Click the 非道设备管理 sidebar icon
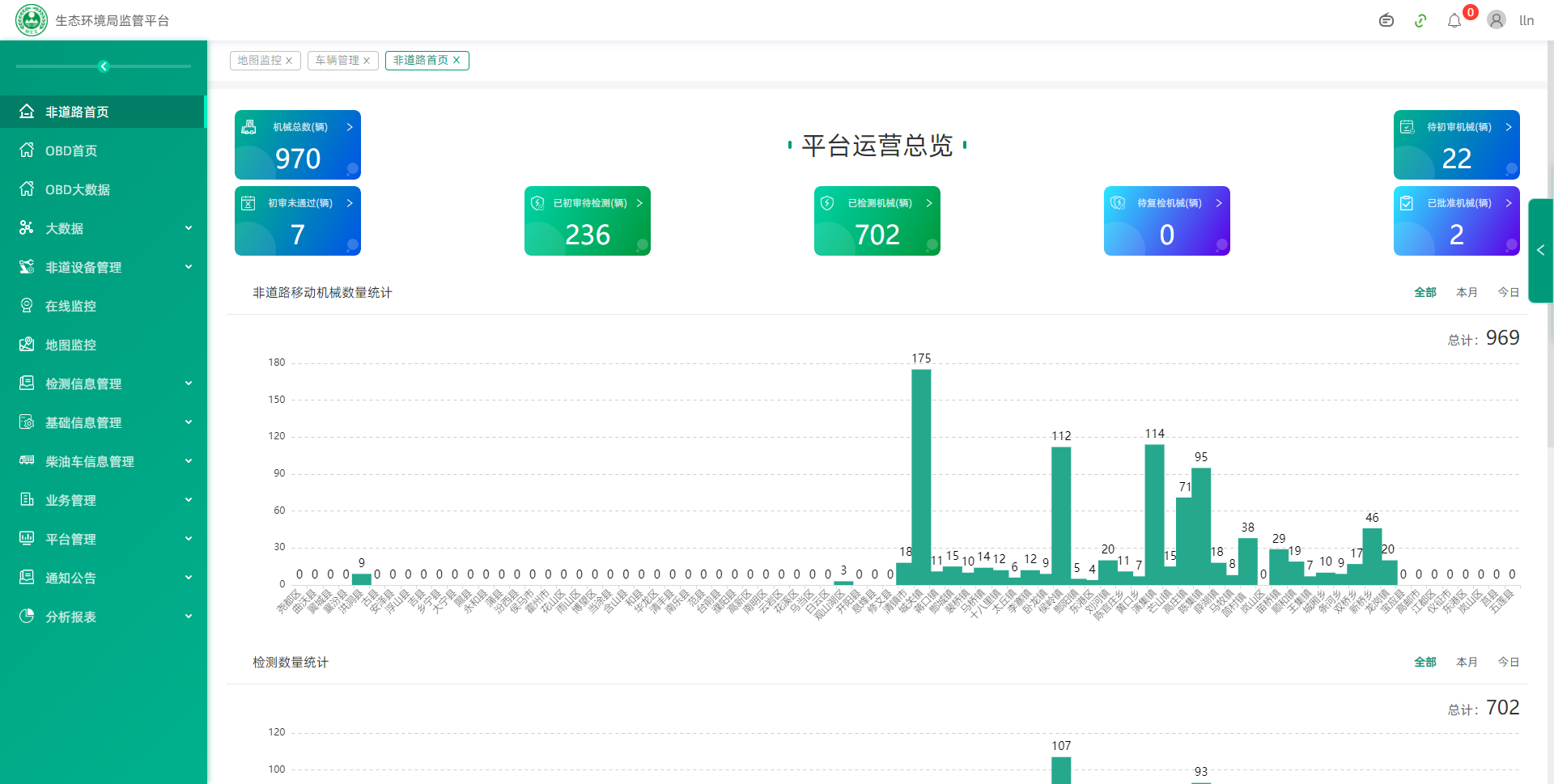 (27, 266)
